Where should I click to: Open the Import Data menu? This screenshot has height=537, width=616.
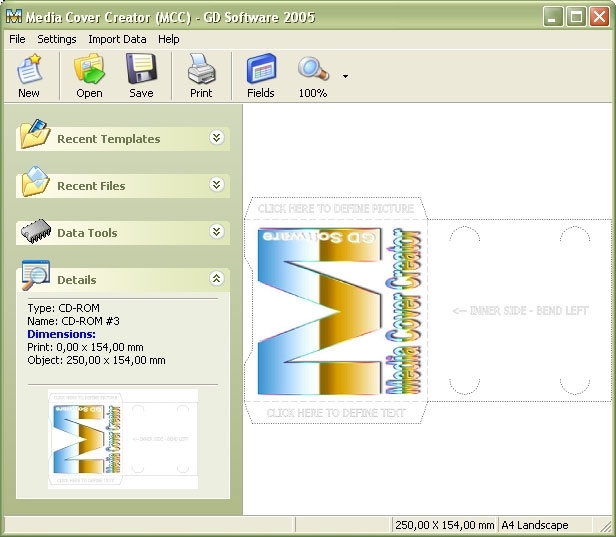[x=117, y=39]
